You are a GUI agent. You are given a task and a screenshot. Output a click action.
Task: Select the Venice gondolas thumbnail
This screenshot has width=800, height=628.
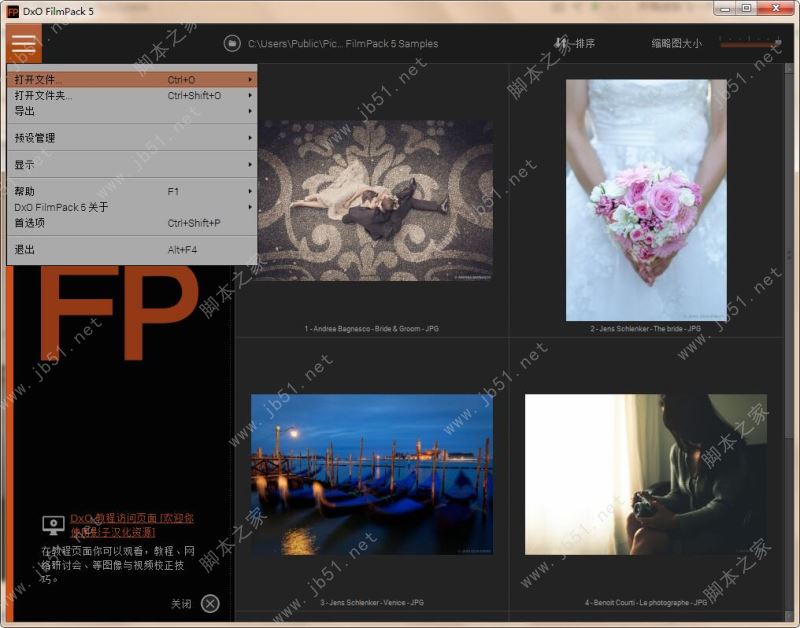click(372, 474)
